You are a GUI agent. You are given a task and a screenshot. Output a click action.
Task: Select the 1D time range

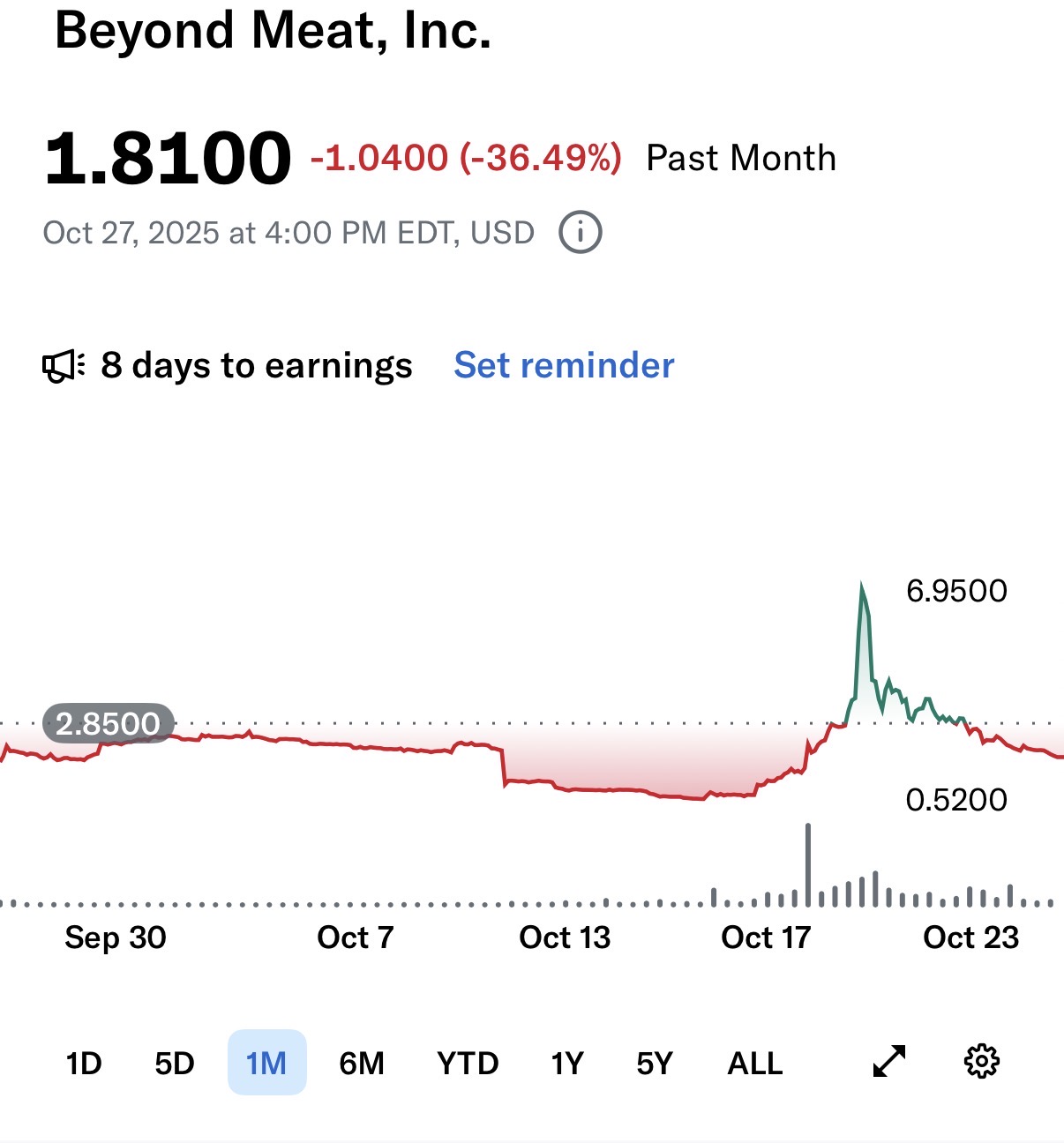pyautogui.click(x=84, y=1063)
